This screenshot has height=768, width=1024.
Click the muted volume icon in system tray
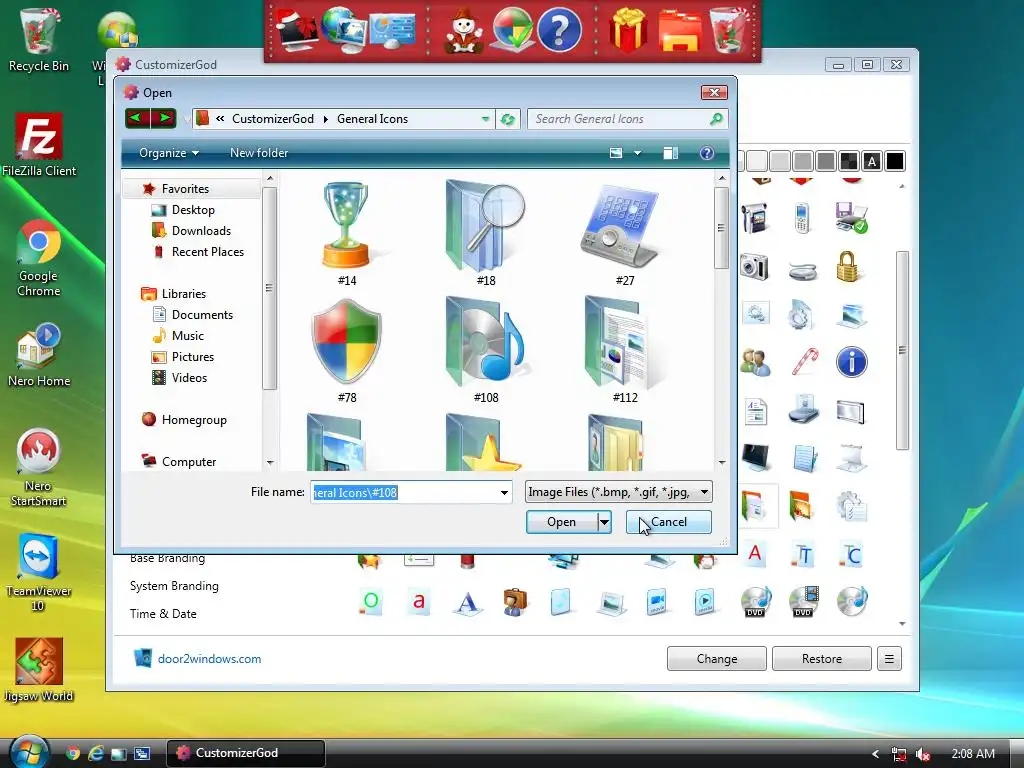[x=923, y=754]
